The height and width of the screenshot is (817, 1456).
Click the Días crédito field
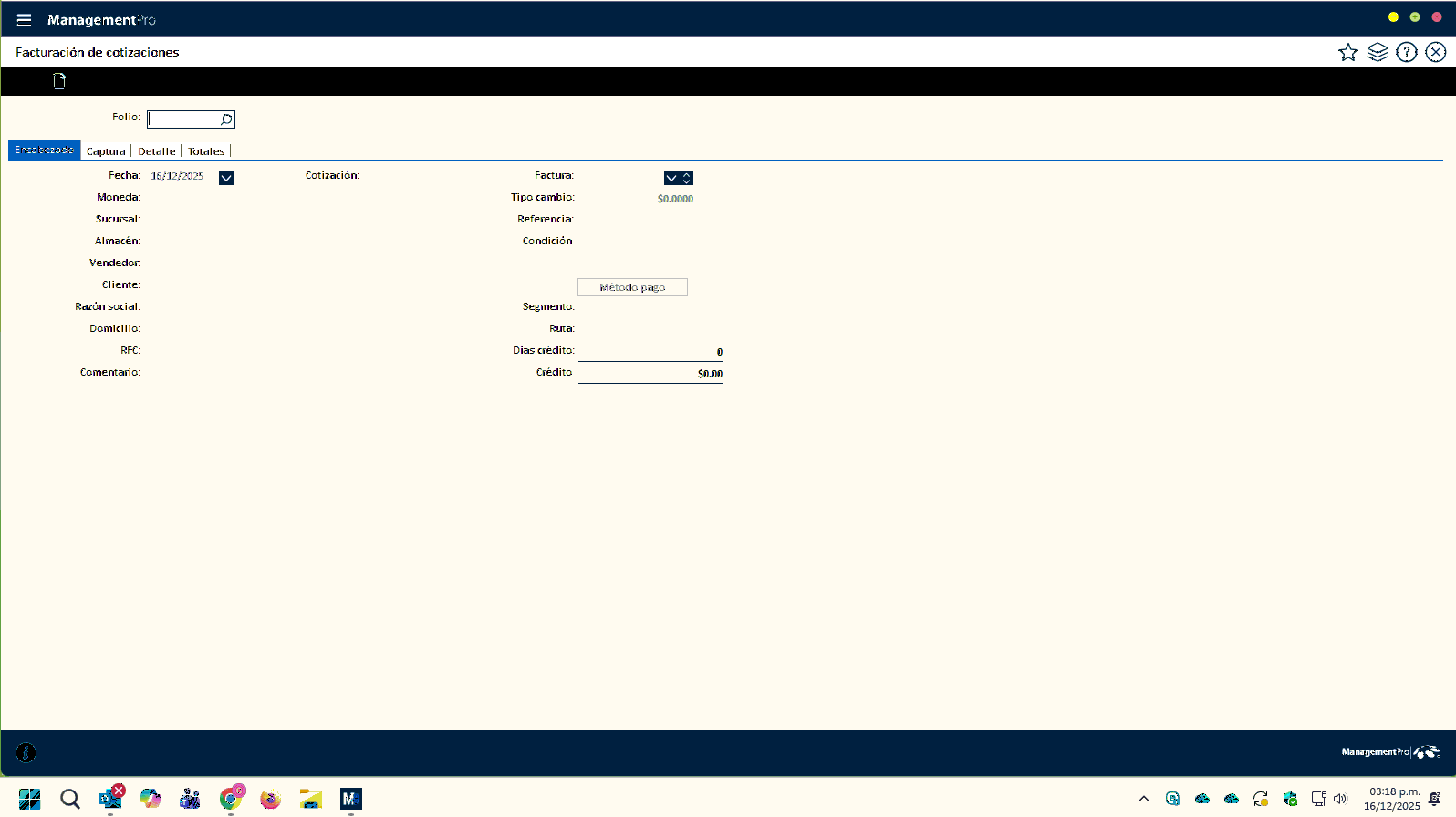[x=650, y=351]
